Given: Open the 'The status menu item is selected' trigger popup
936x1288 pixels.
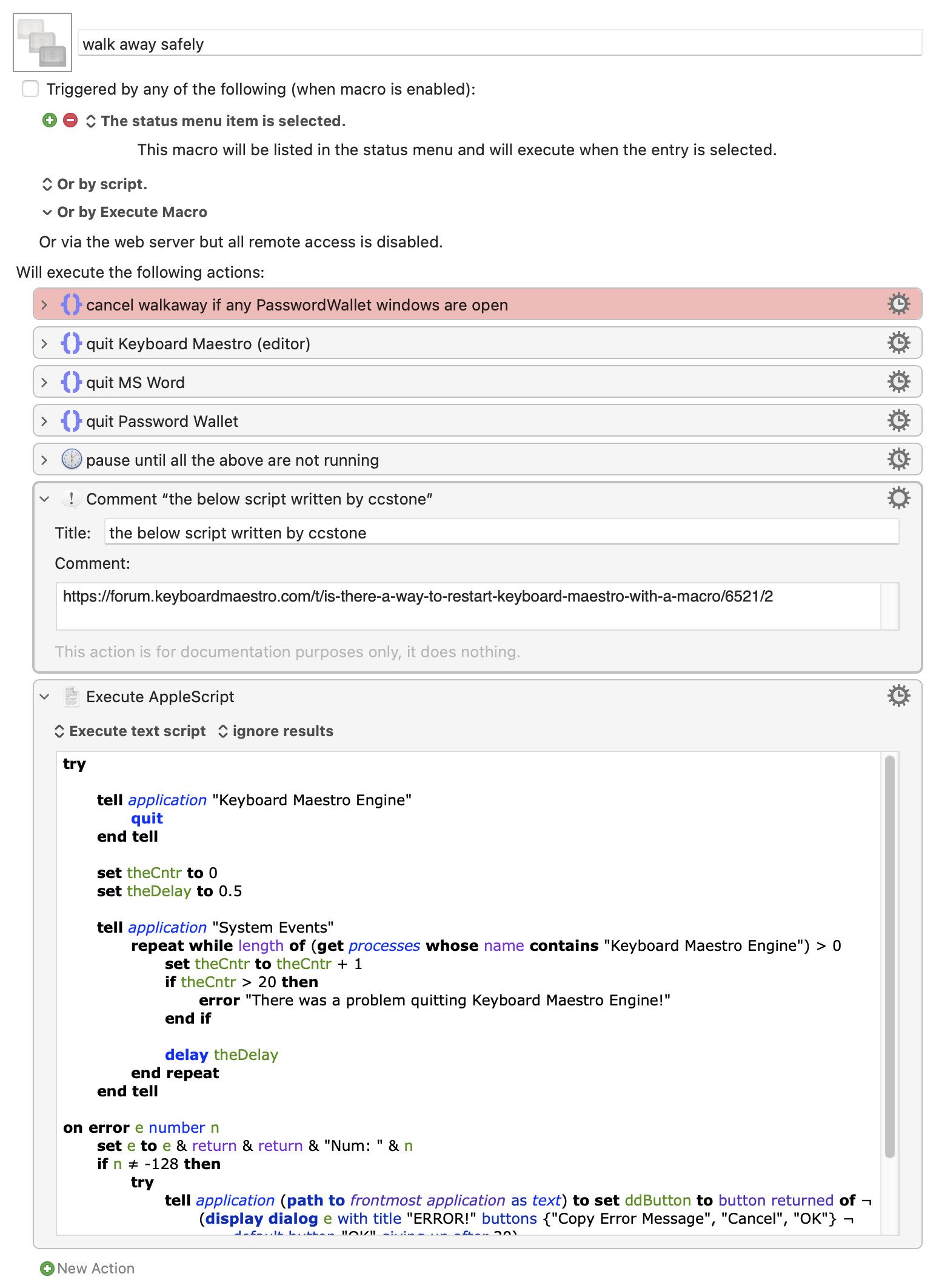Looking at the screenshot, I should click(x=216, y=121).
